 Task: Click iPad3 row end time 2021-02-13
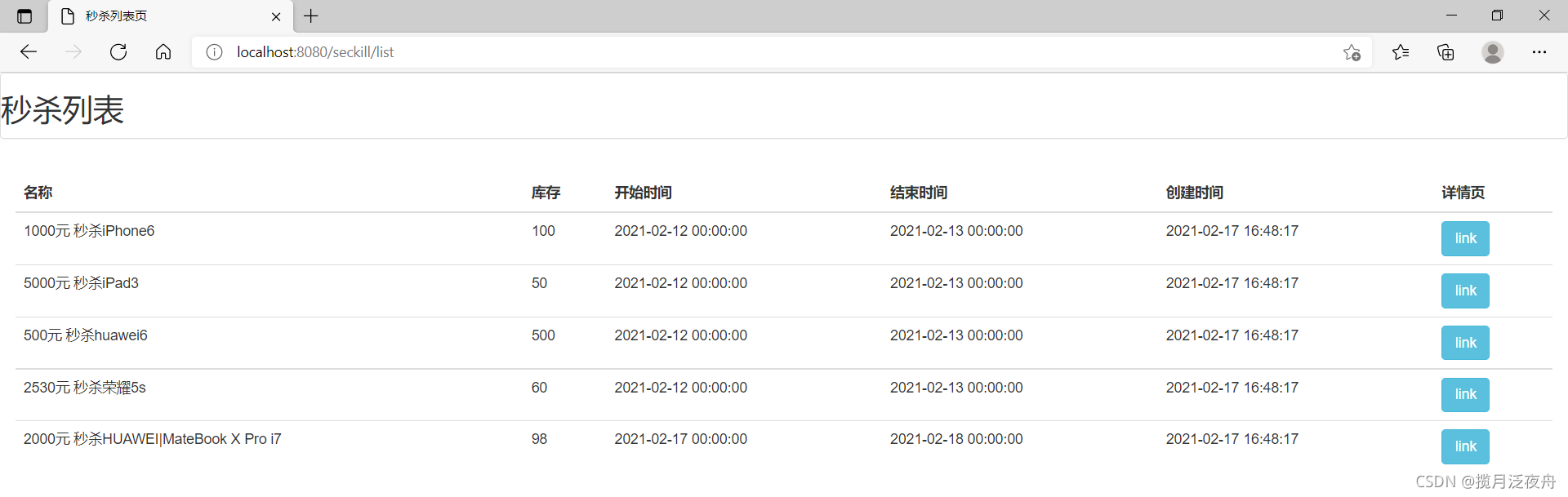coord(956,283)
